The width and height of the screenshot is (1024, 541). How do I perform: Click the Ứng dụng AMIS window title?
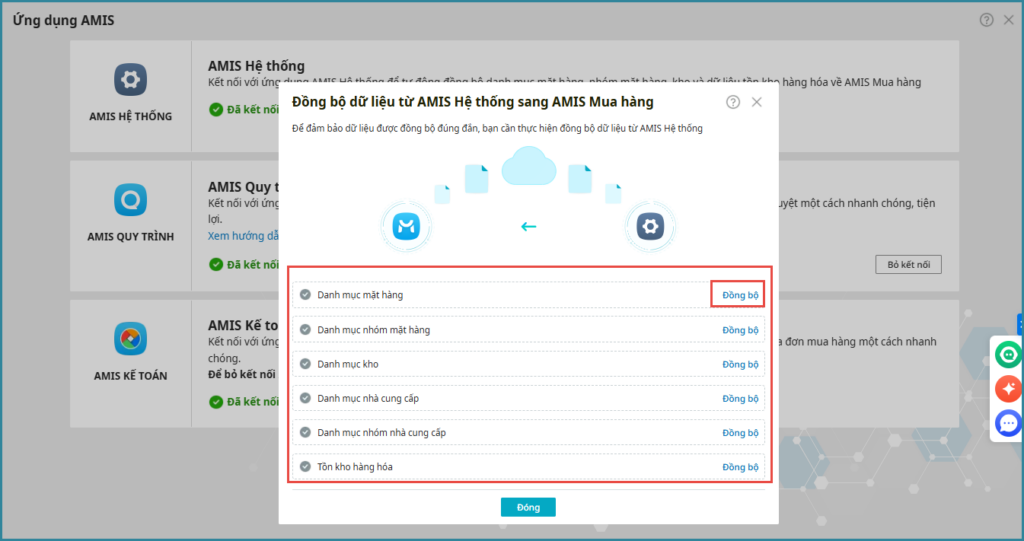coord(63,20)
